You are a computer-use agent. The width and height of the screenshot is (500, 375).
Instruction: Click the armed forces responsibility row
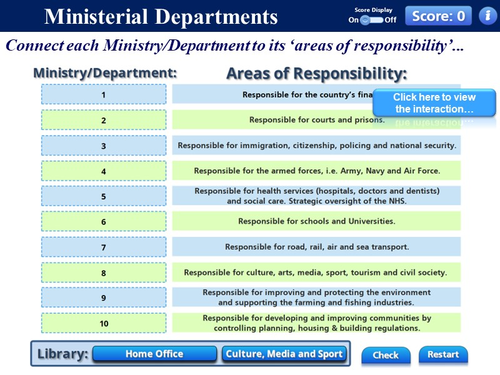316,171
